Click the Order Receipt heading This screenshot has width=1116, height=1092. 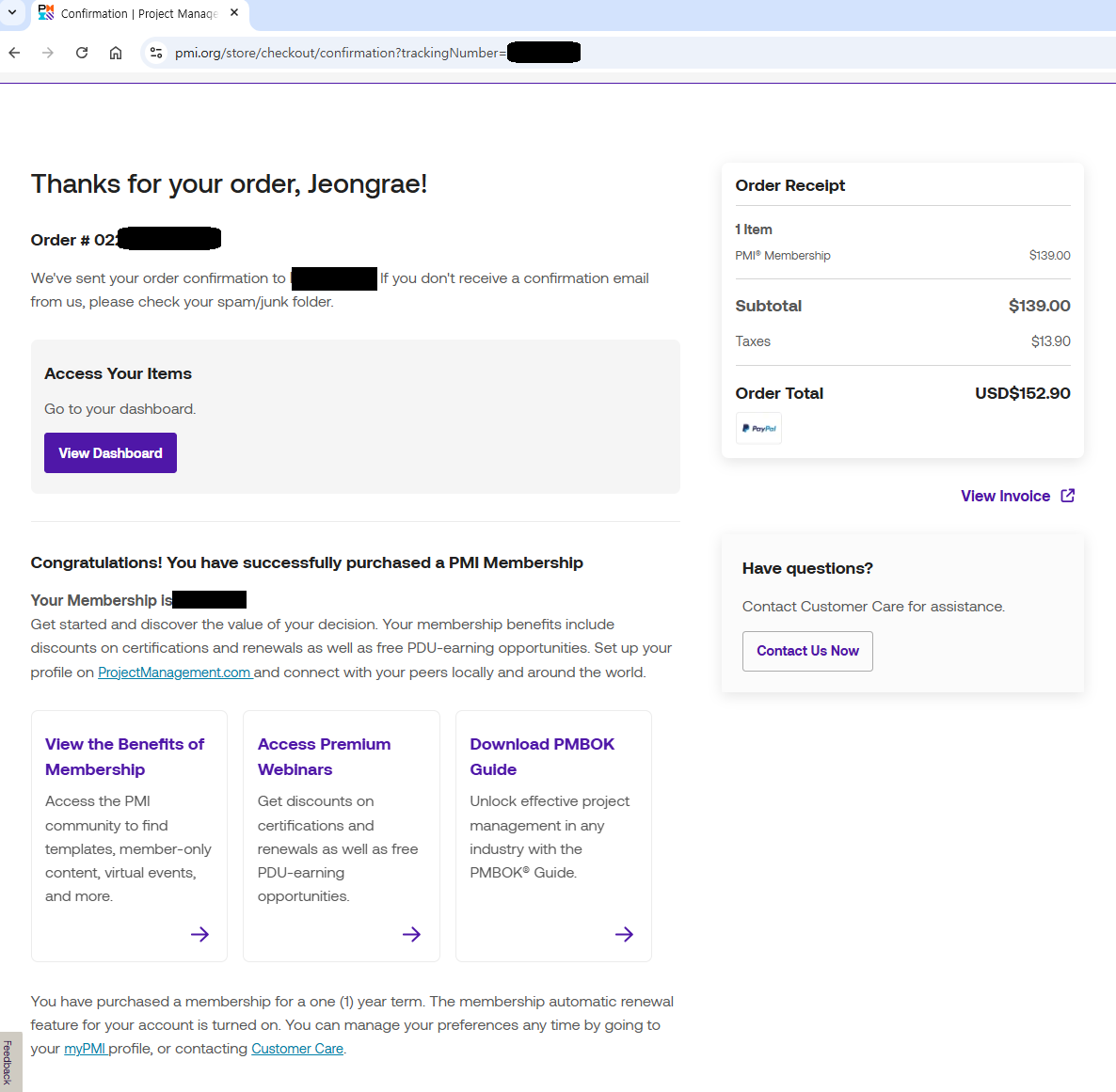[790, 185]
